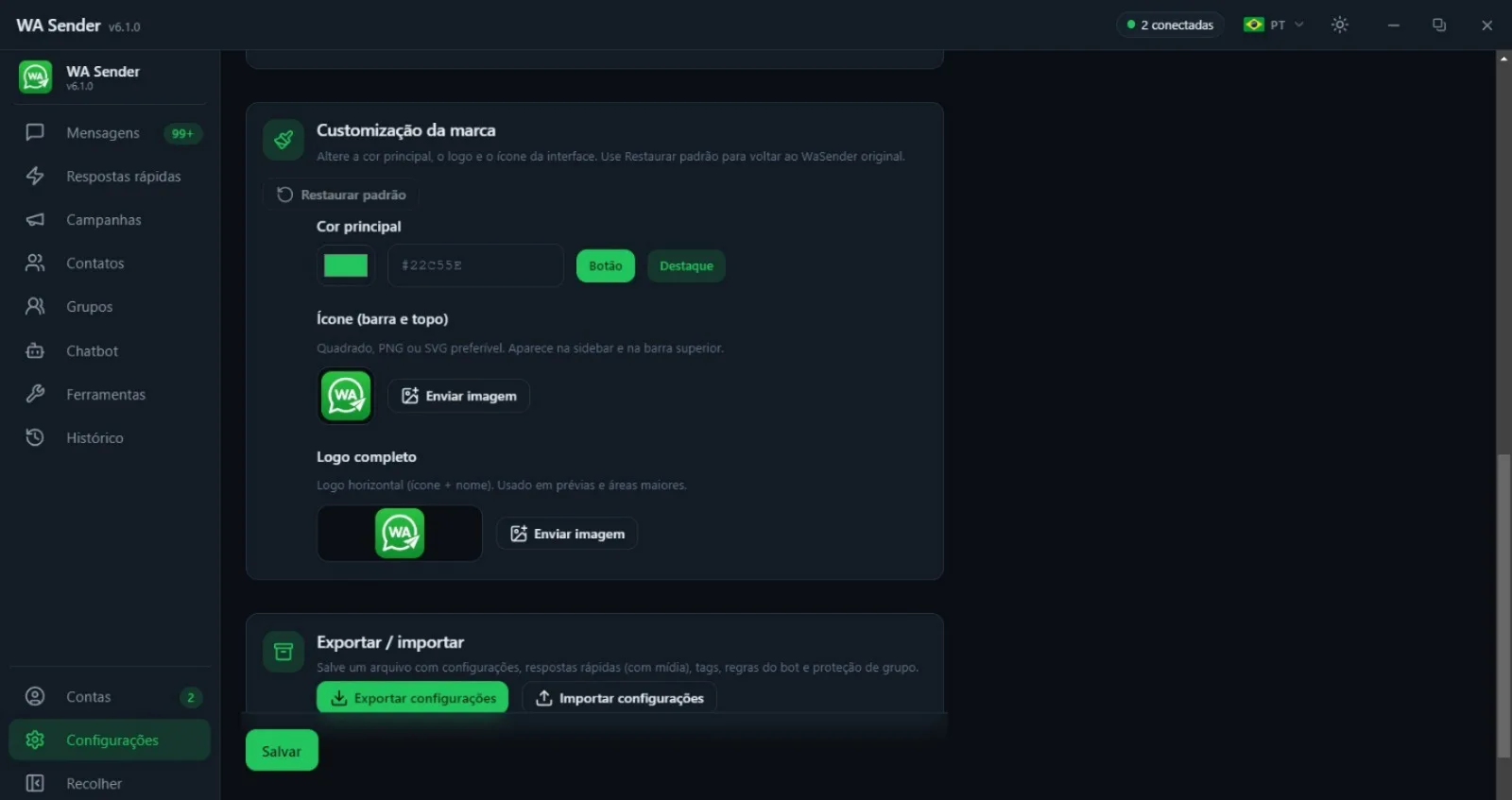Click the hex color input field
Screen dimensions: 1512x800
click(475, 265)
